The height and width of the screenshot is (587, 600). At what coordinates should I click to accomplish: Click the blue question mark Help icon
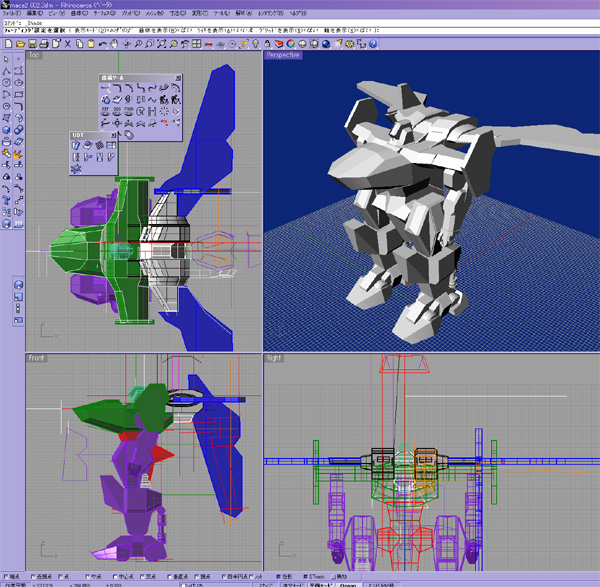tap(373, 44)
